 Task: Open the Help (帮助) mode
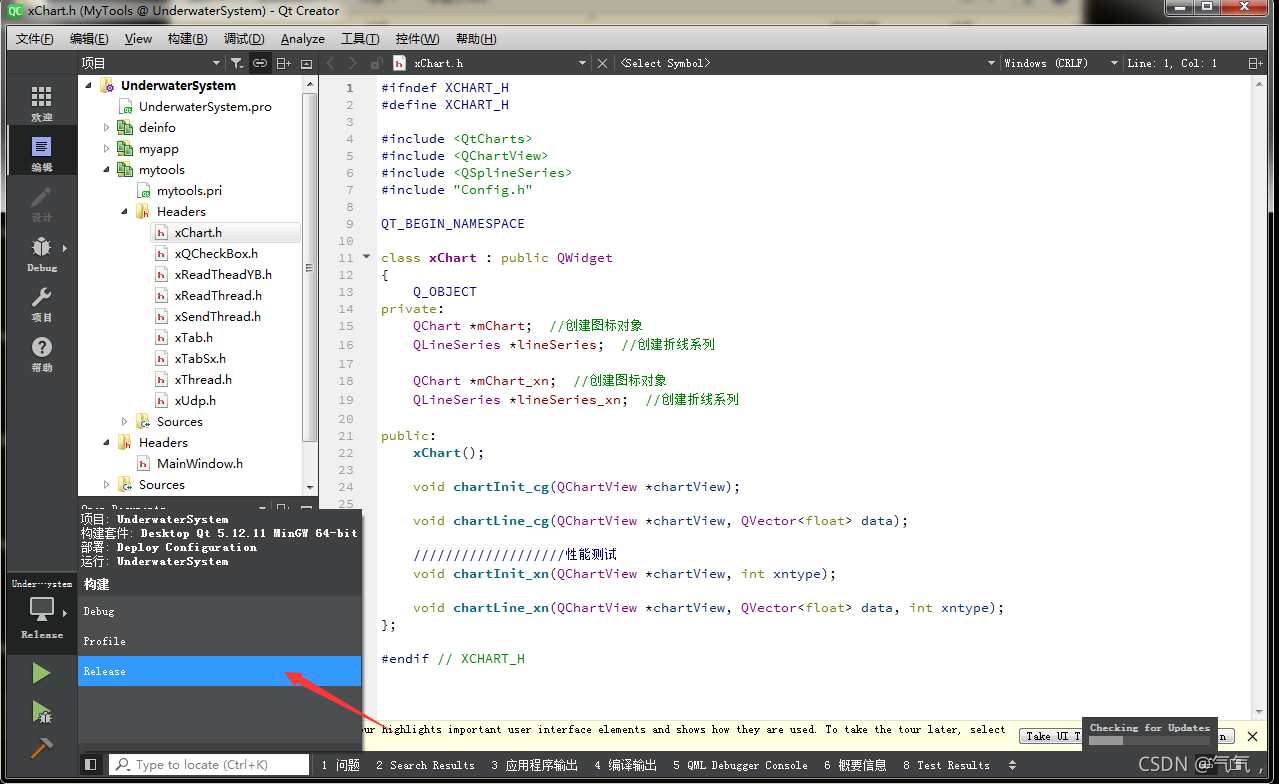(x=41, y=352)
